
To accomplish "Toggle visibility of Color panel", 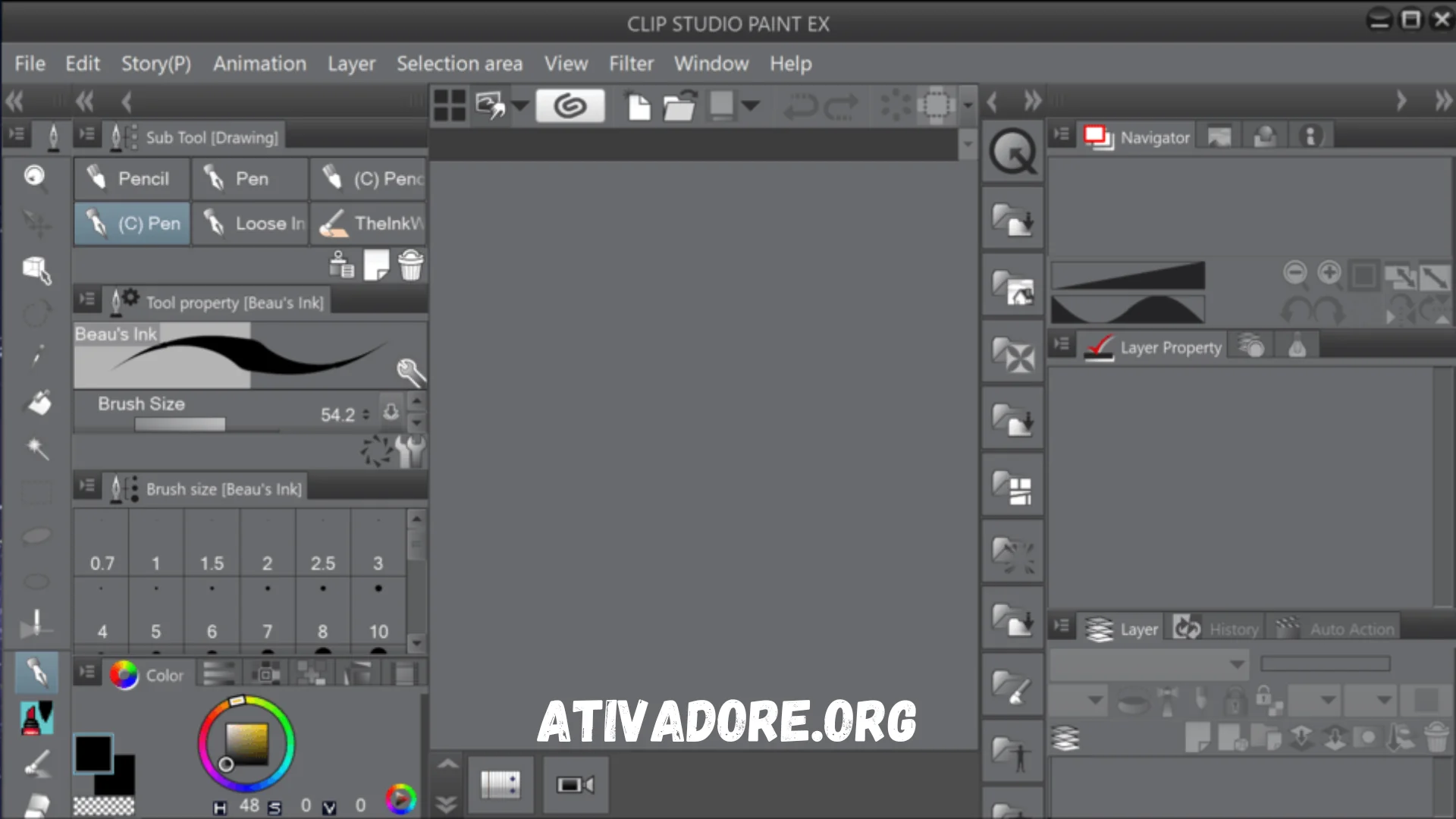I will 87,674.
